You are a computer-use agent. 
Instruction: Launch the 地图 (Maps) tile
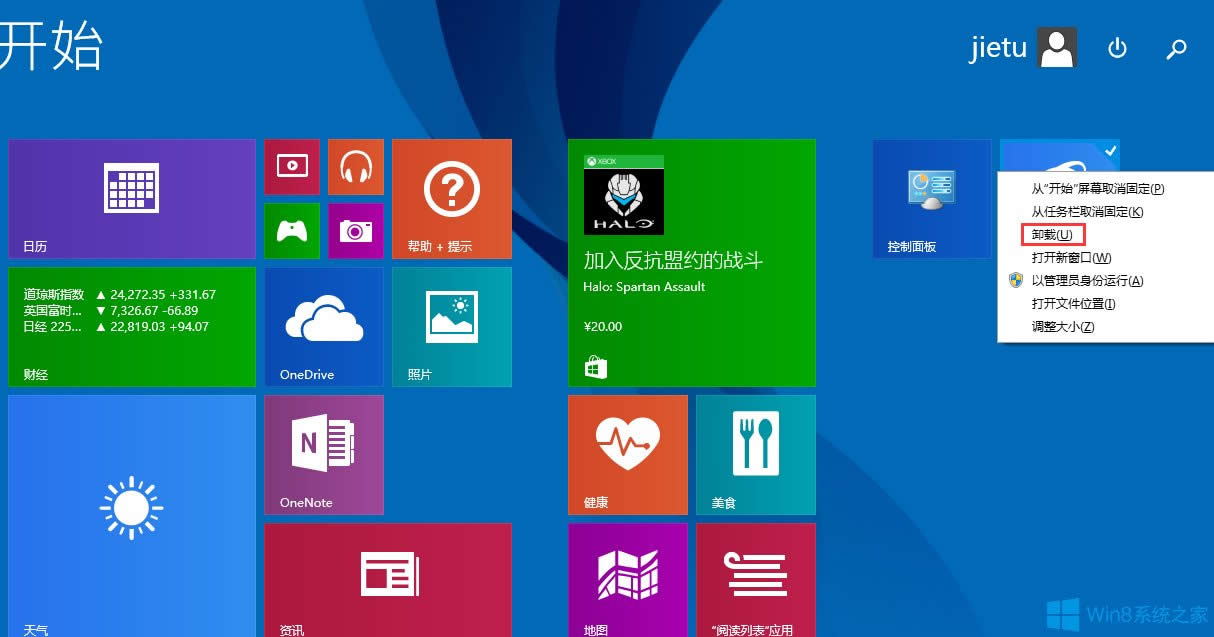tap(627, 580)
